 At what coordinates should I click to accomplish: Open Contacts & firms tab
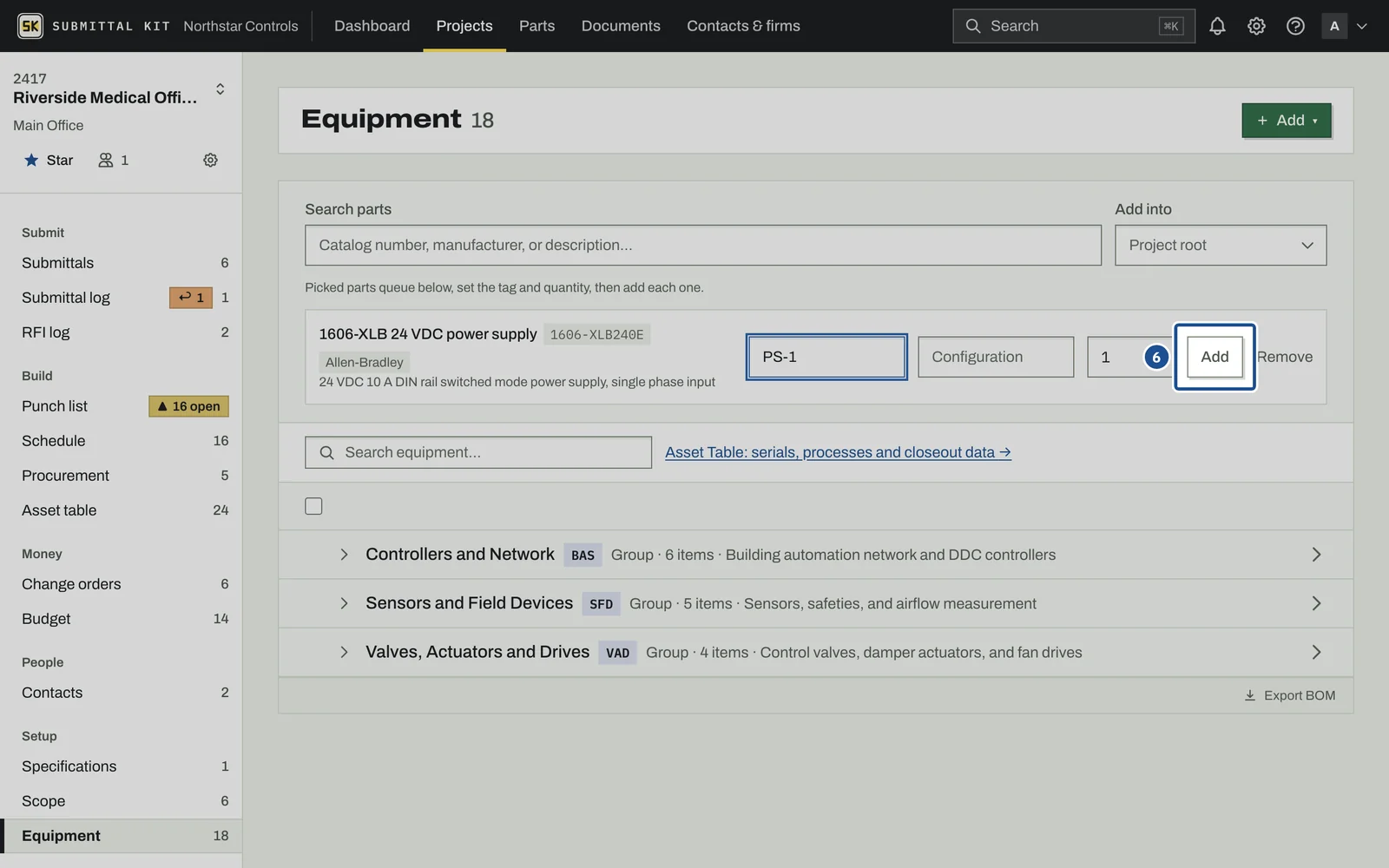click(743, 26)
